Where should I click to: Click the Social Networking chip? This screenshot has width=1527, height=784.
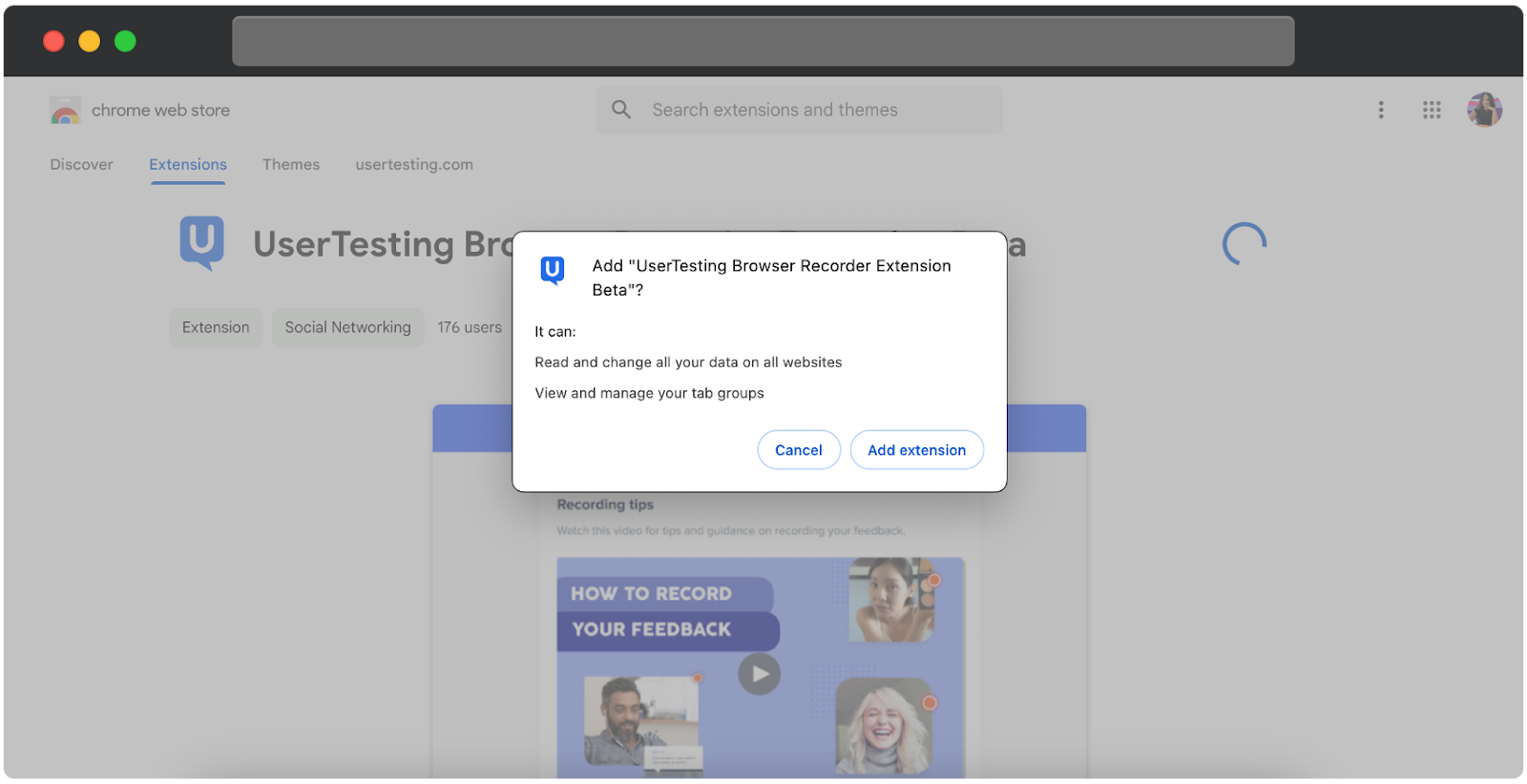[348, 327]
